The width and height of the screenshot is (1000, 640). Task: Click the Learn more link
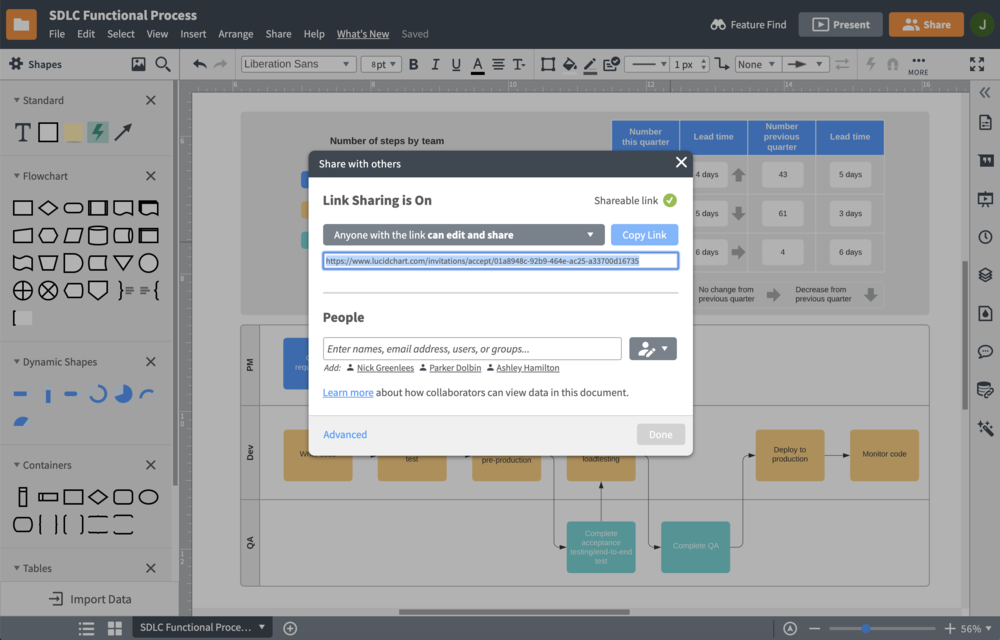coord(346,392)
